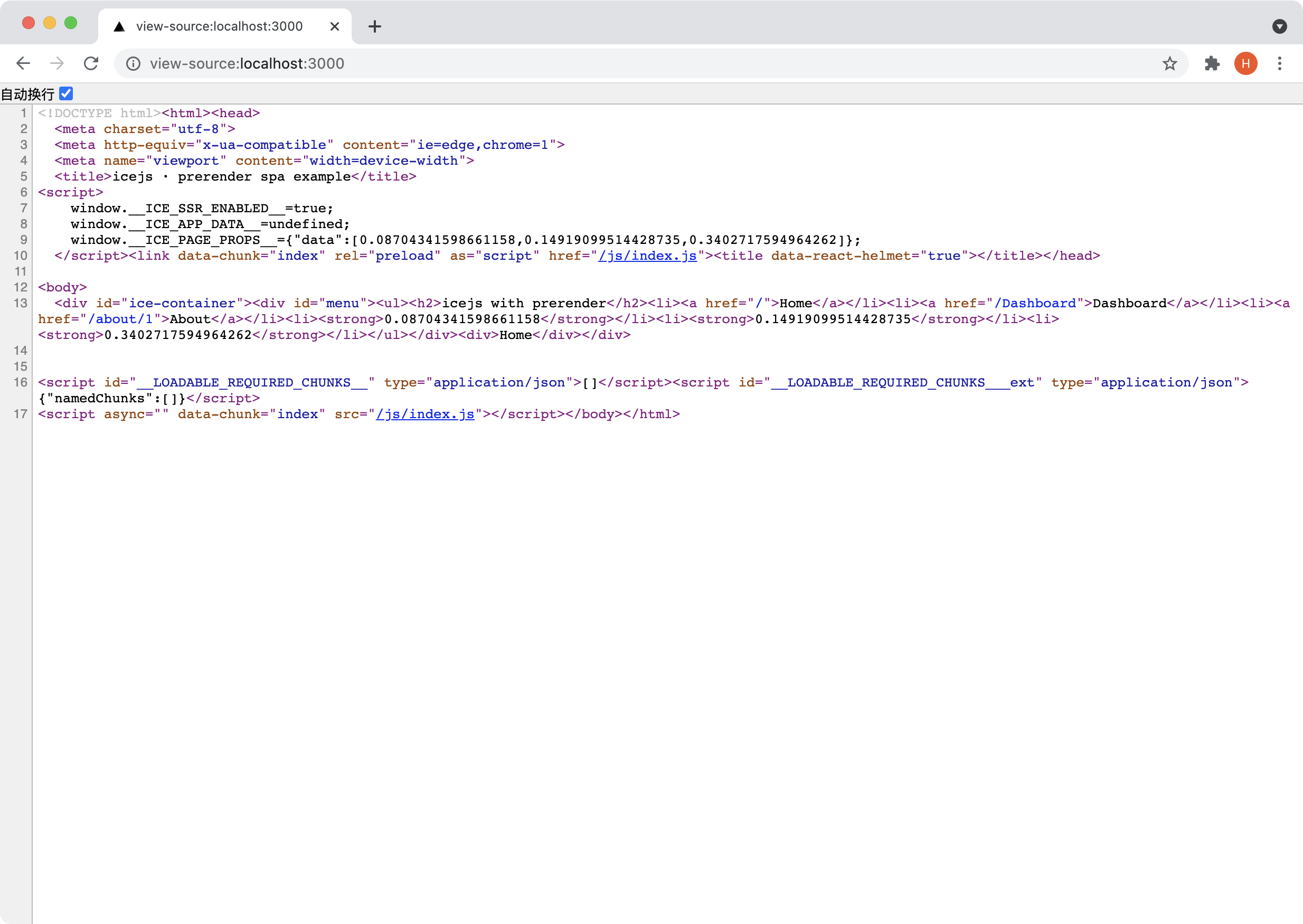Open the /js/index.js link on line 17

click(x=425, y=414)
